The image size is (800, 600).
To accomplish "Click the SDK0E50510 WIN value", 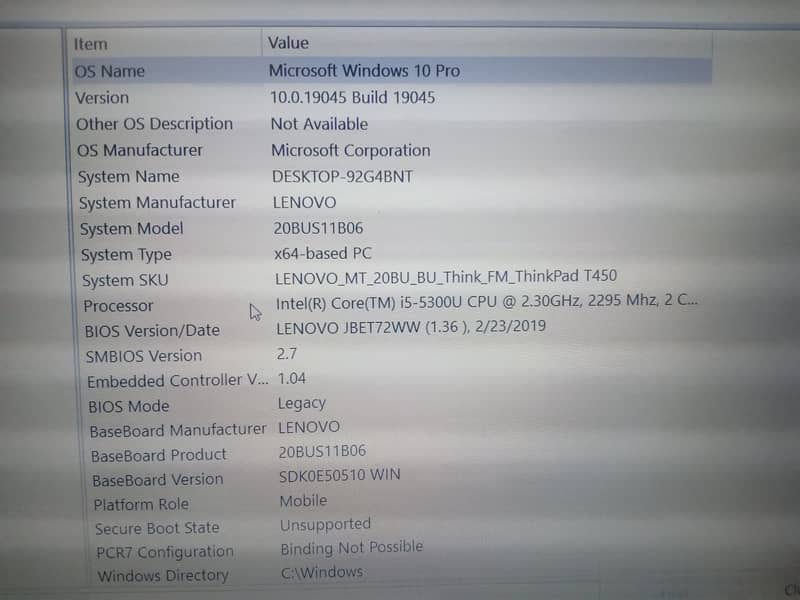I will point(339,476).
